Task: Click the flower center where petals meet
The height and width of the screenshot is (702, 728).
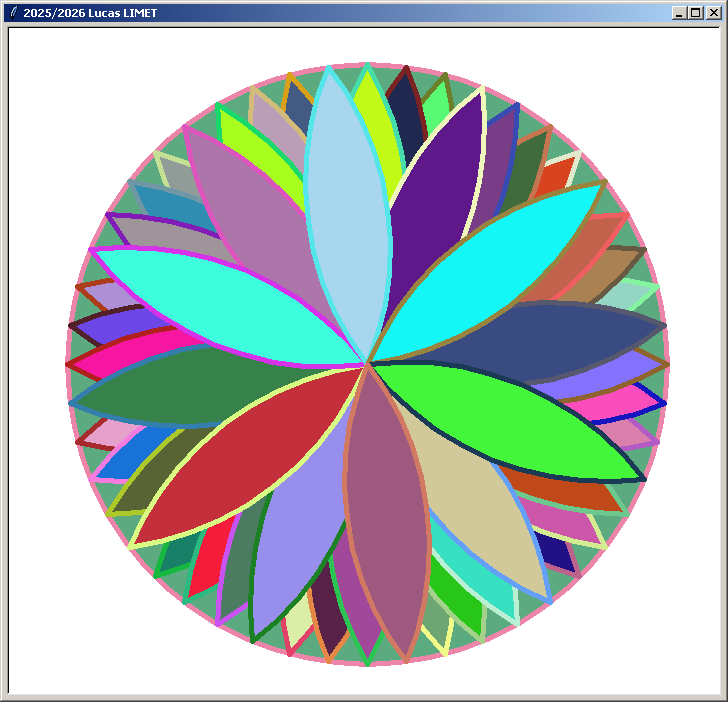Action: (x=368, y=363)
